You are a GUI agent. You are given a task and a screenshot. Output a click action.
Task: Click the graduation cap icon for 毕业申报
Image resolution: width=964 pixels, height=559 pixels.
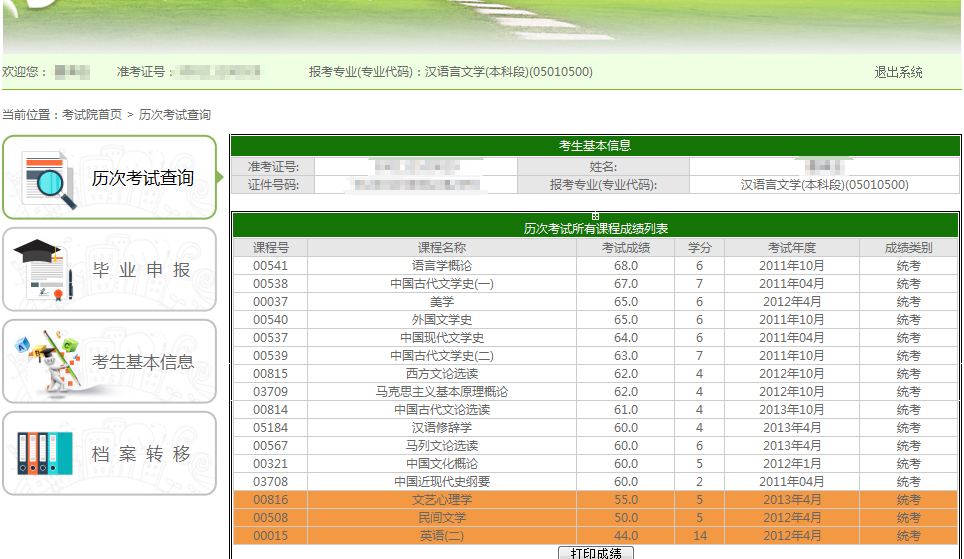[x=44, y=270]
